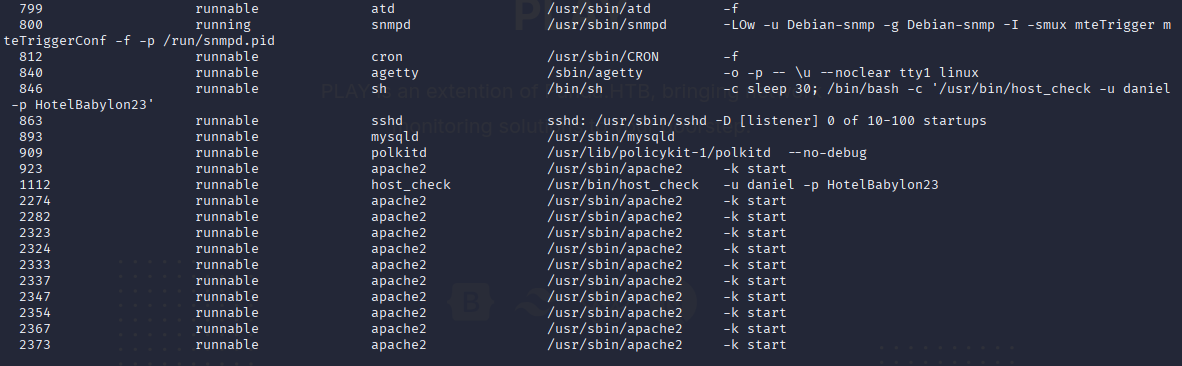Click PID 812 in the process list
Viewport: 1182px width, 366px height.
tap(31, 57)
